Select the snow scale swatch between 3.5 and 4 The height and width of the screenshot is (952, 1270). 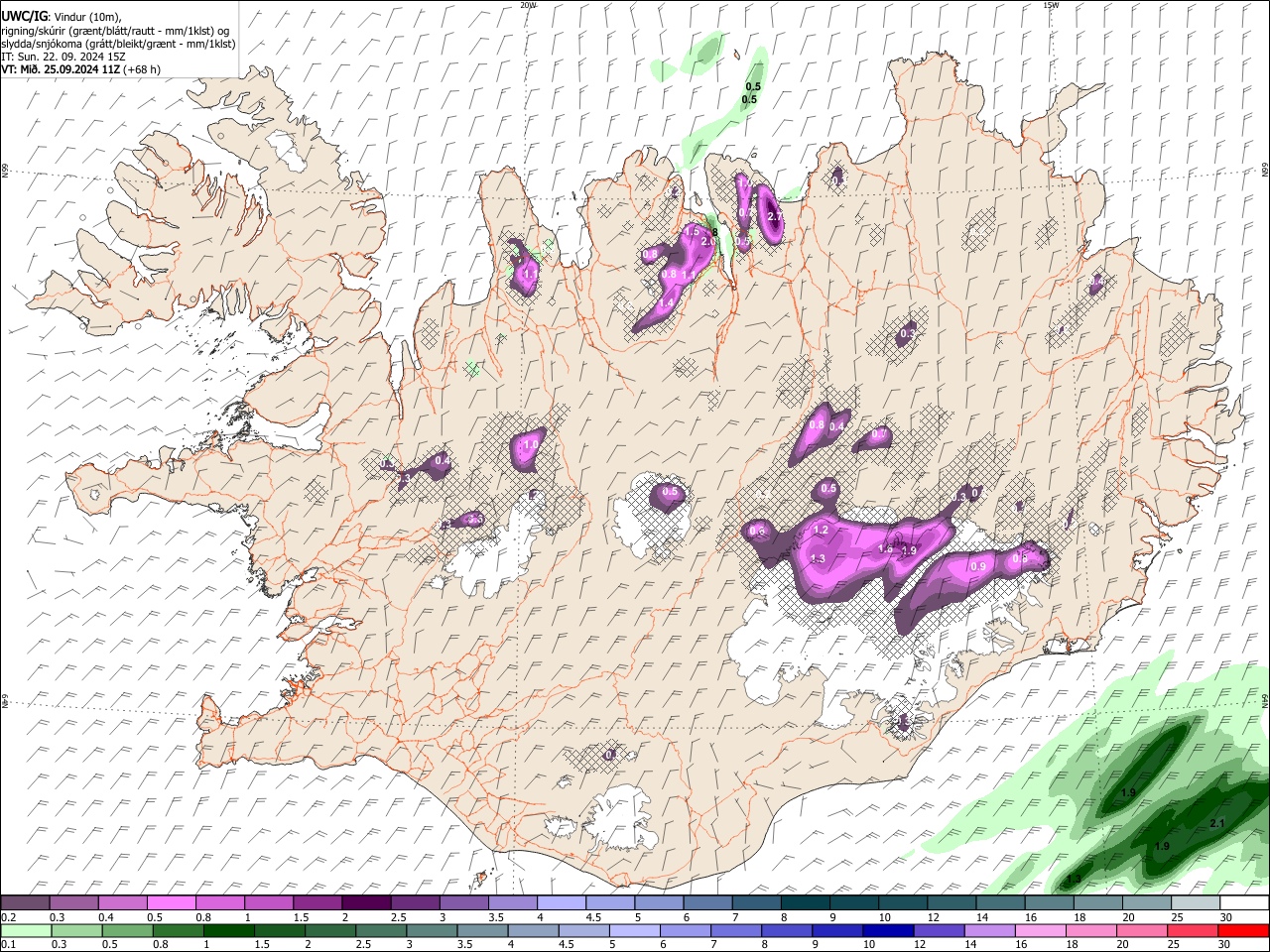pyautogui.click(x=512, y=902)
